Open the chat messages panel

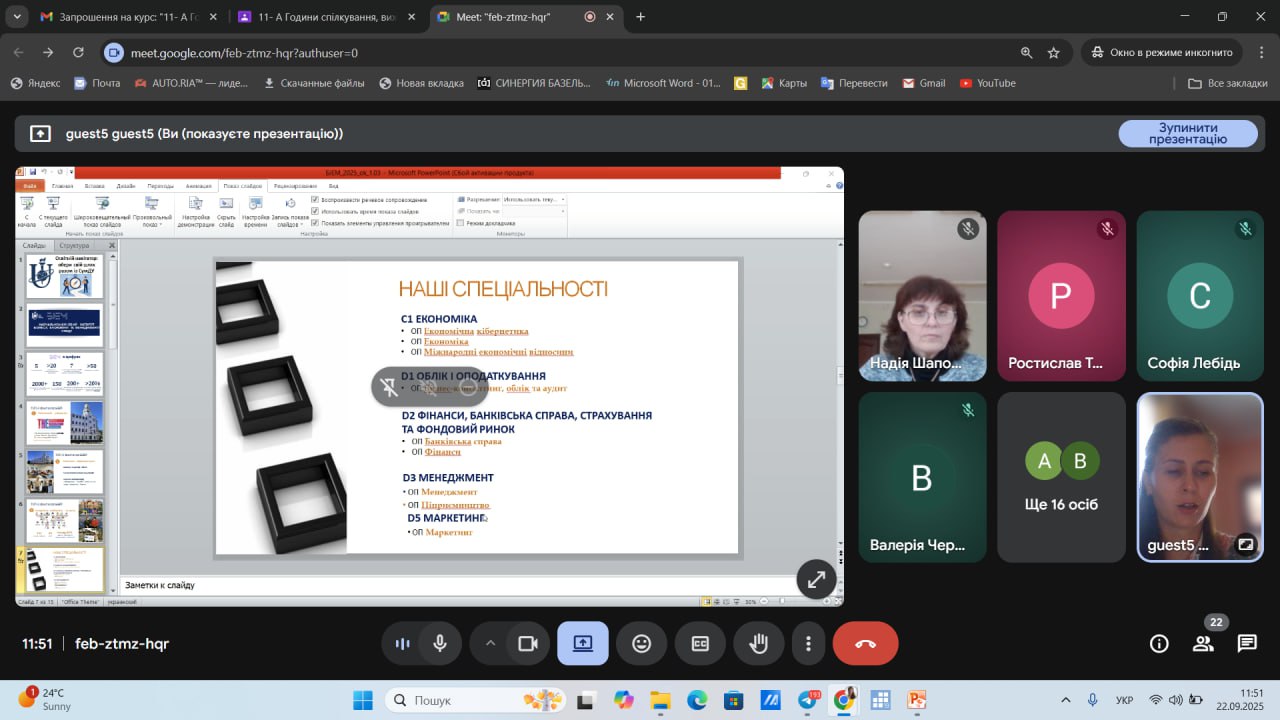(1247, 644)
